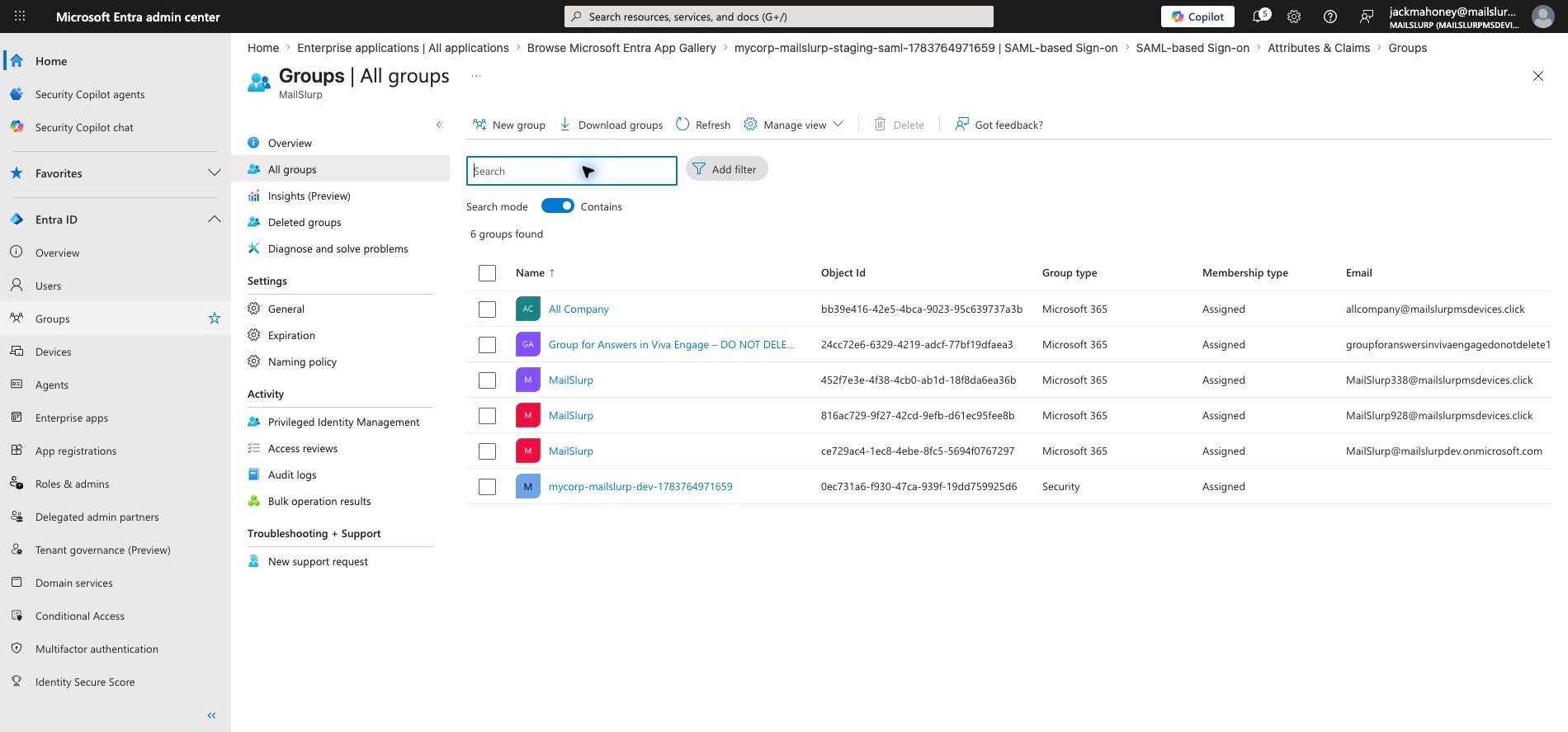Open the help question mark icon
Viewport: 1568px width, 732px height.
(1330, 17)
